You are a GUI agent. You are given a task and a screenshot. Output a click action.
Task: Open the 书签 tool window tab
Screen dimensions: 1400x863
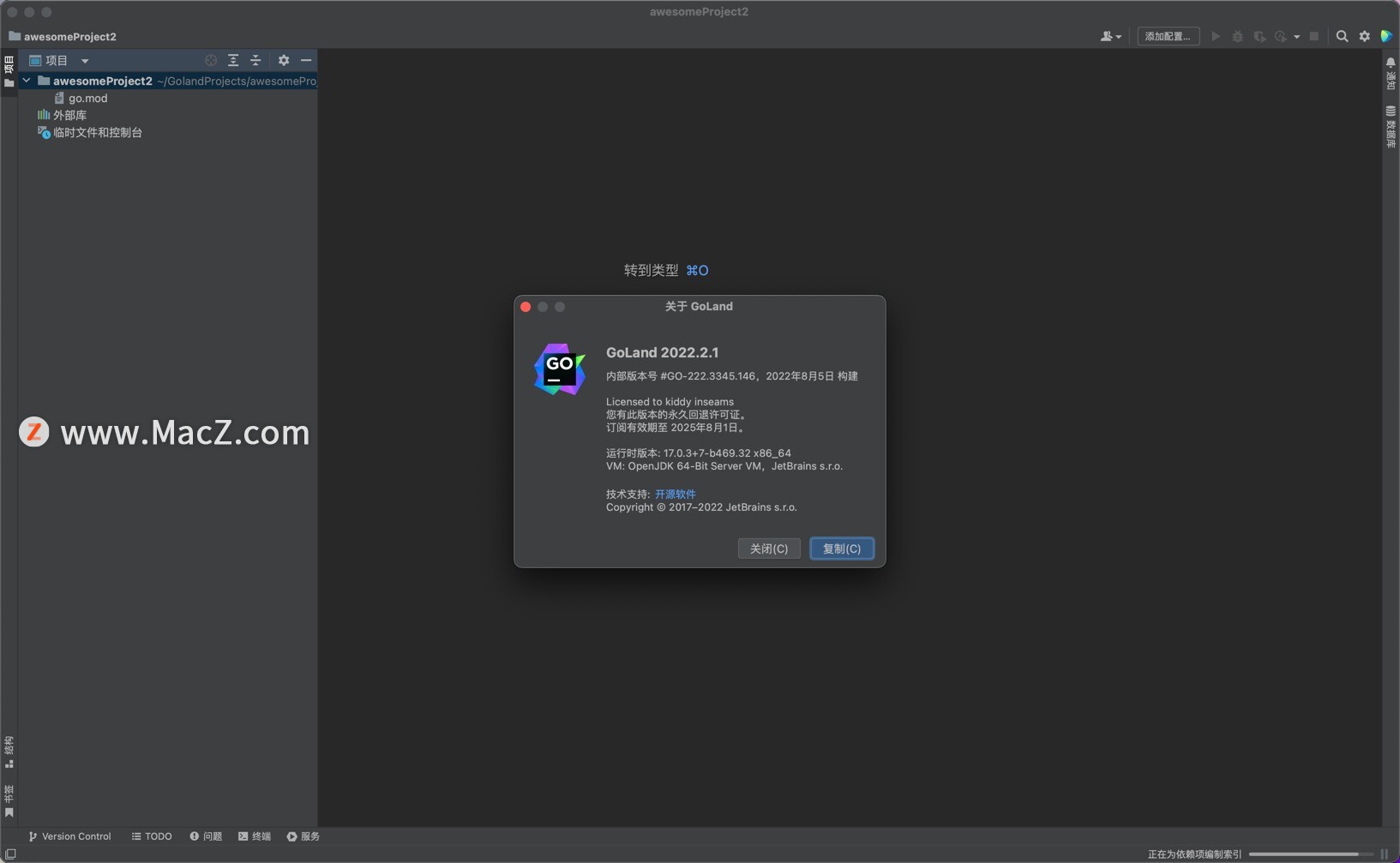pyautogui.click(x=9, y=800)
